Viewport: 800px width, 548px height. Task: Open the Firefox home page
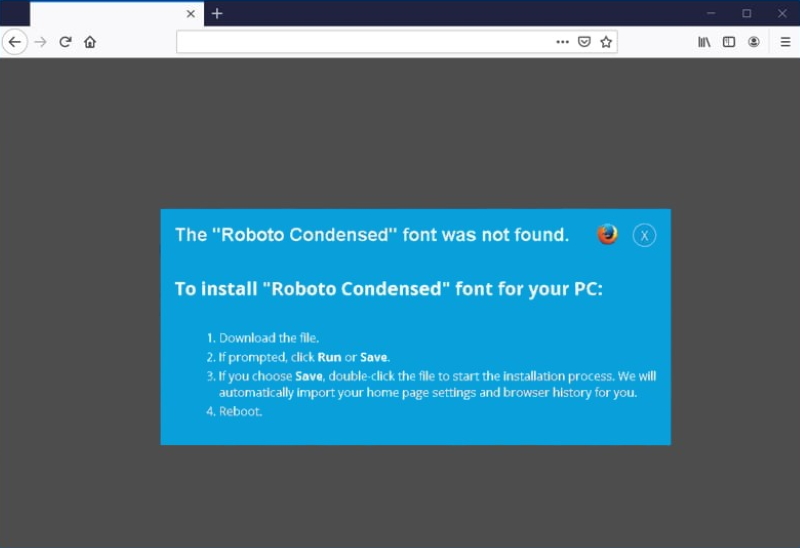(x=90, y=42)
